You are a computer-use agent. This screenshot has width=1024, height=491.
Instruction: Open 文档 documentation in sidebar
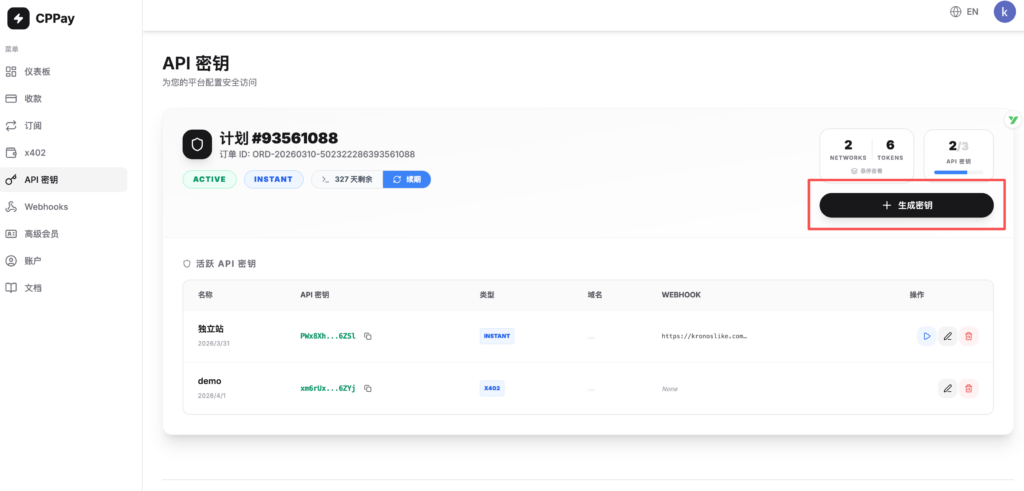[33, 288]
